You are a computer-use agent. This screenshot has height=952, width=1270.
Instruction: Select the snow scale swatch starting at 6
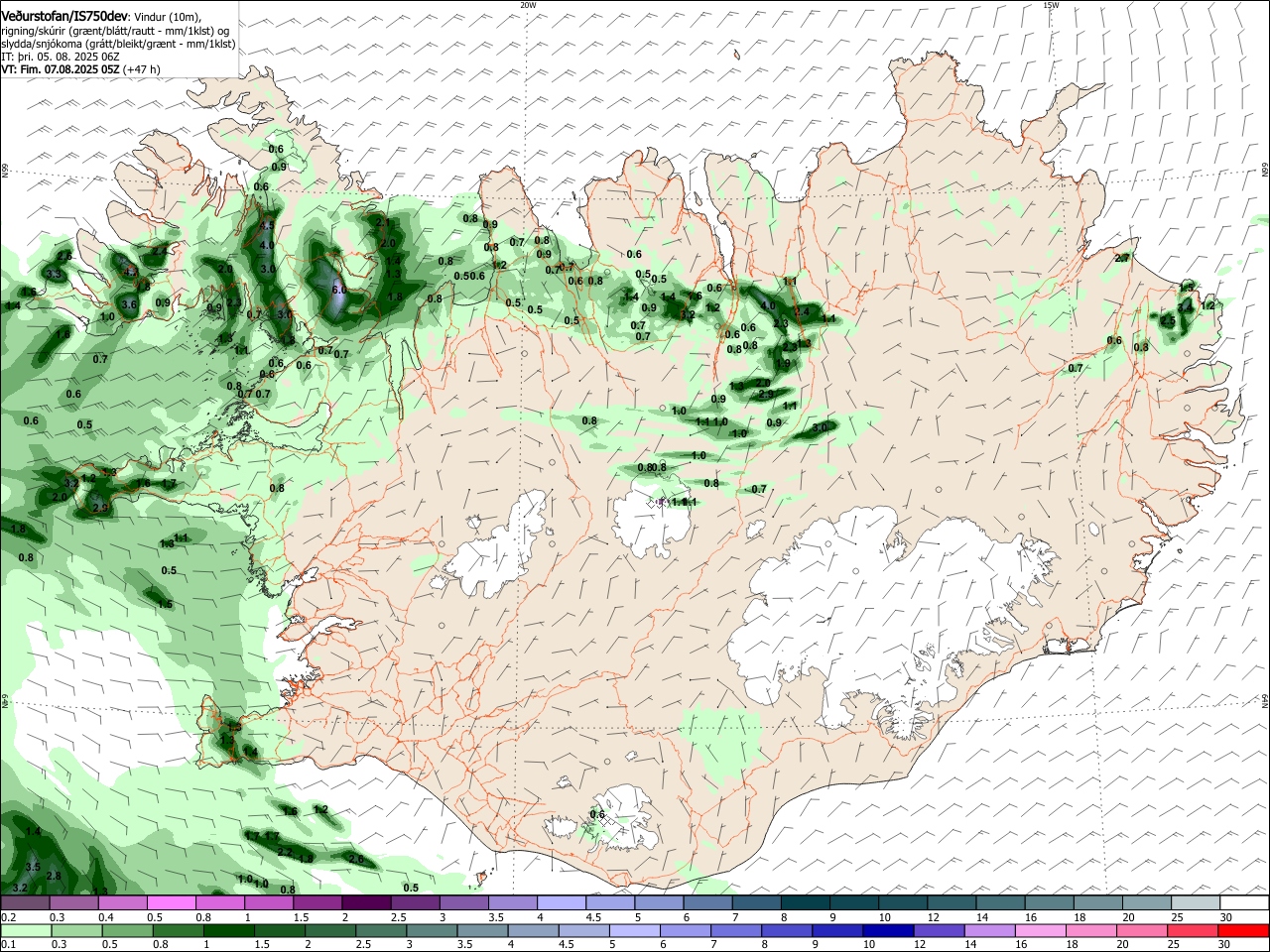(x=705, y=903)
